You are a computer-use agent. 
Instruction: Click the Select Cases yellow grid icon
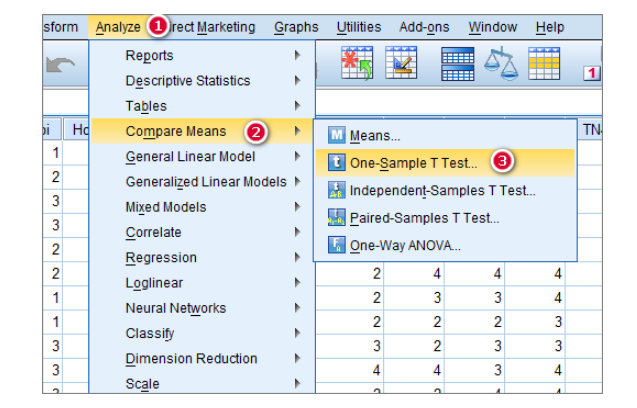pyautogui.click(x=544, y=63)
